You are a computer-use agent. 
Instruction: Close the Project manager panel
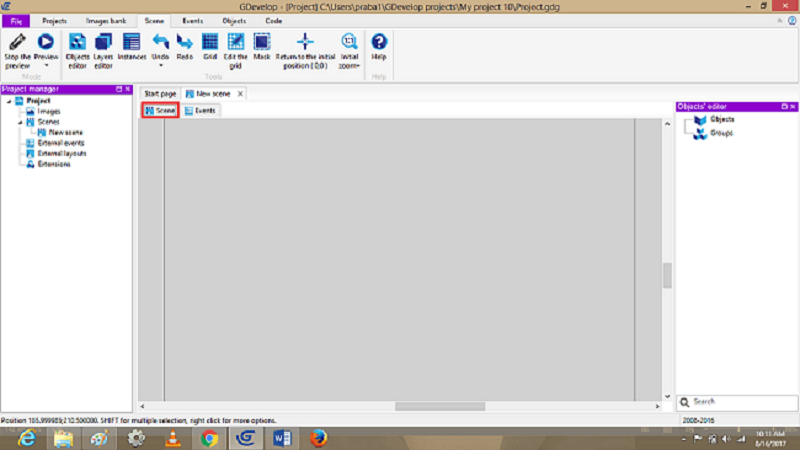click(x=128, y=89)
